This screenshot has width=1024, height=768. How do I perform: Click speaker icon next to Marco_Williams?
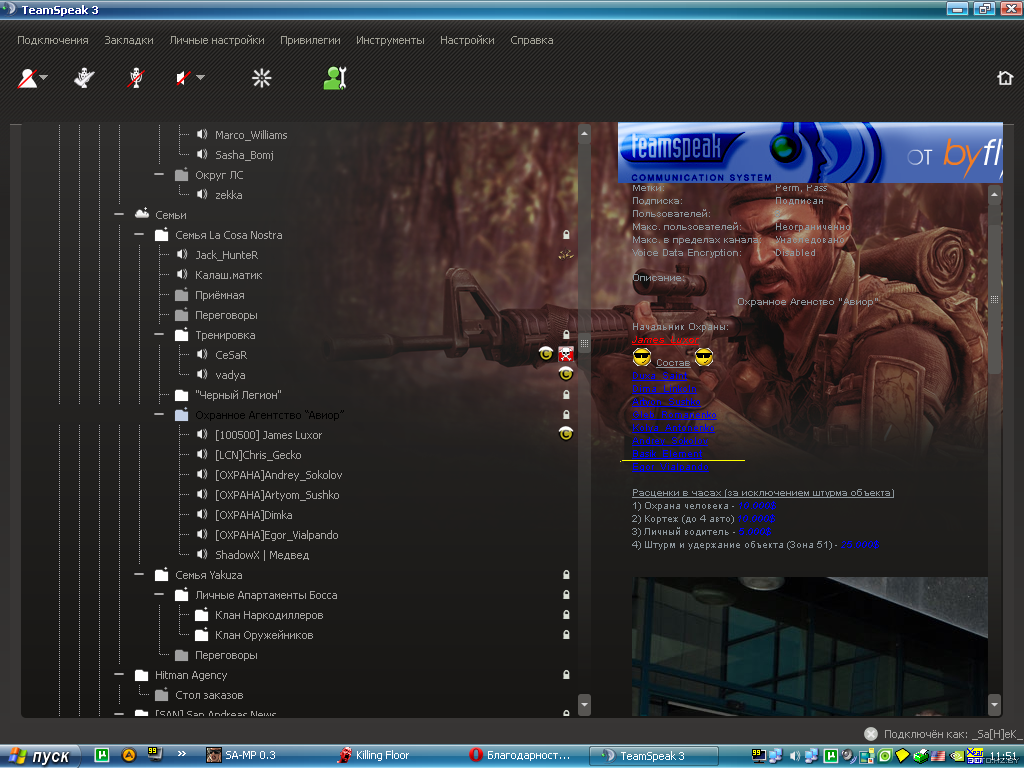coord(202,135)
